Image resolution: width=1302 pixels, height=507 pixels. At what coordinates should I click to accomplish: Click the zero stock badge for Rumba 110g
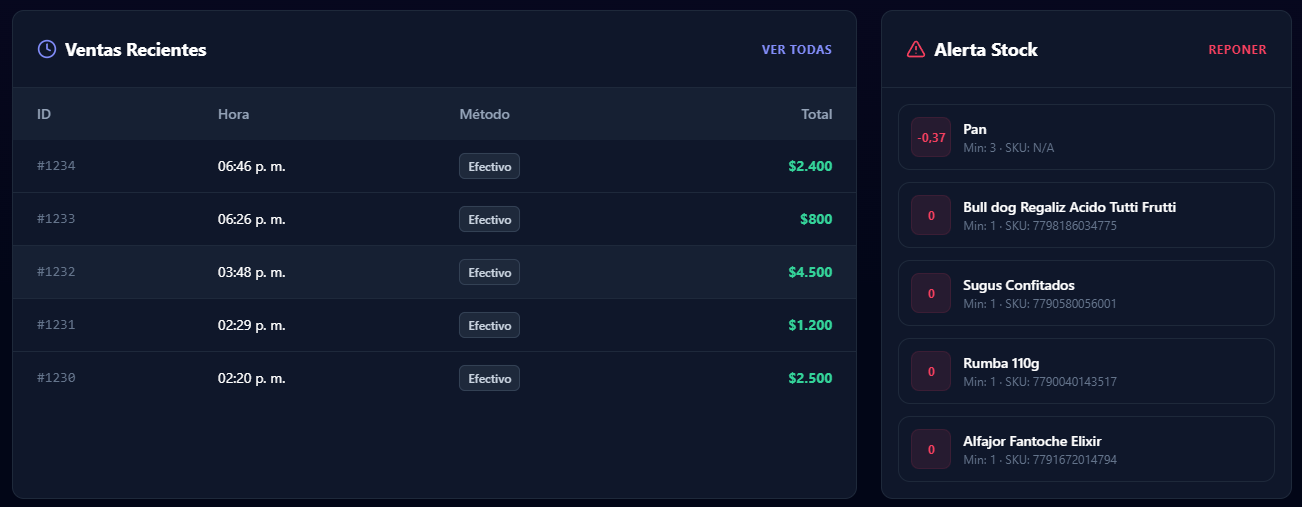click(931, 371)
